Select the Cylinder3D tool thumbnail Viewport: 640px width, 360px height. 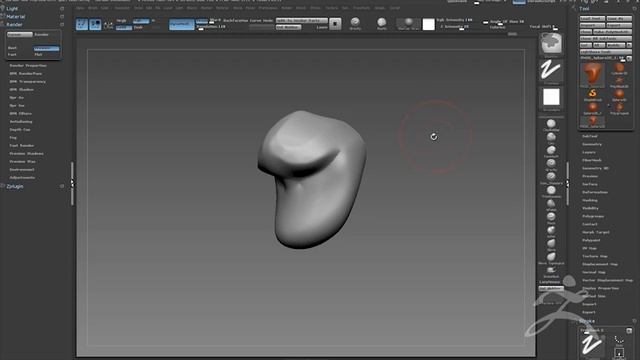coord(620,69)
